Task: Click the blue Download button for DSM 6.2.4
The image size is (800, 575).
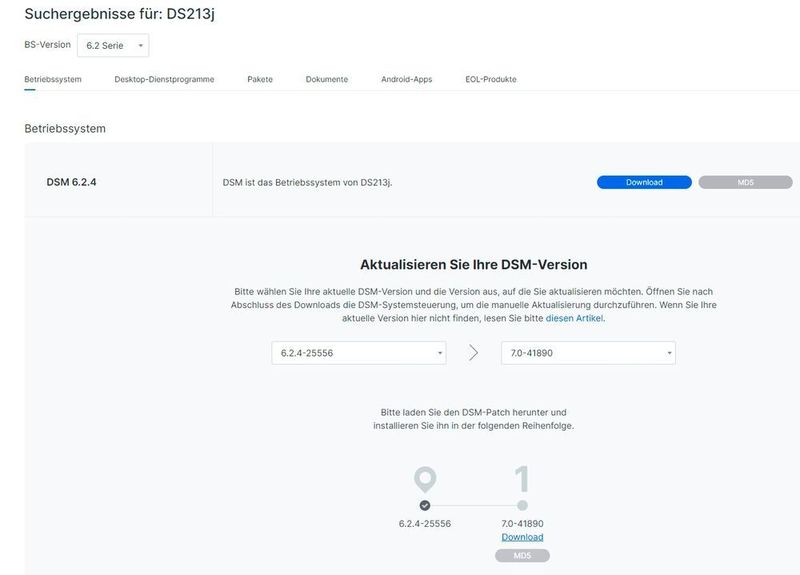Action: pos(644,182)
